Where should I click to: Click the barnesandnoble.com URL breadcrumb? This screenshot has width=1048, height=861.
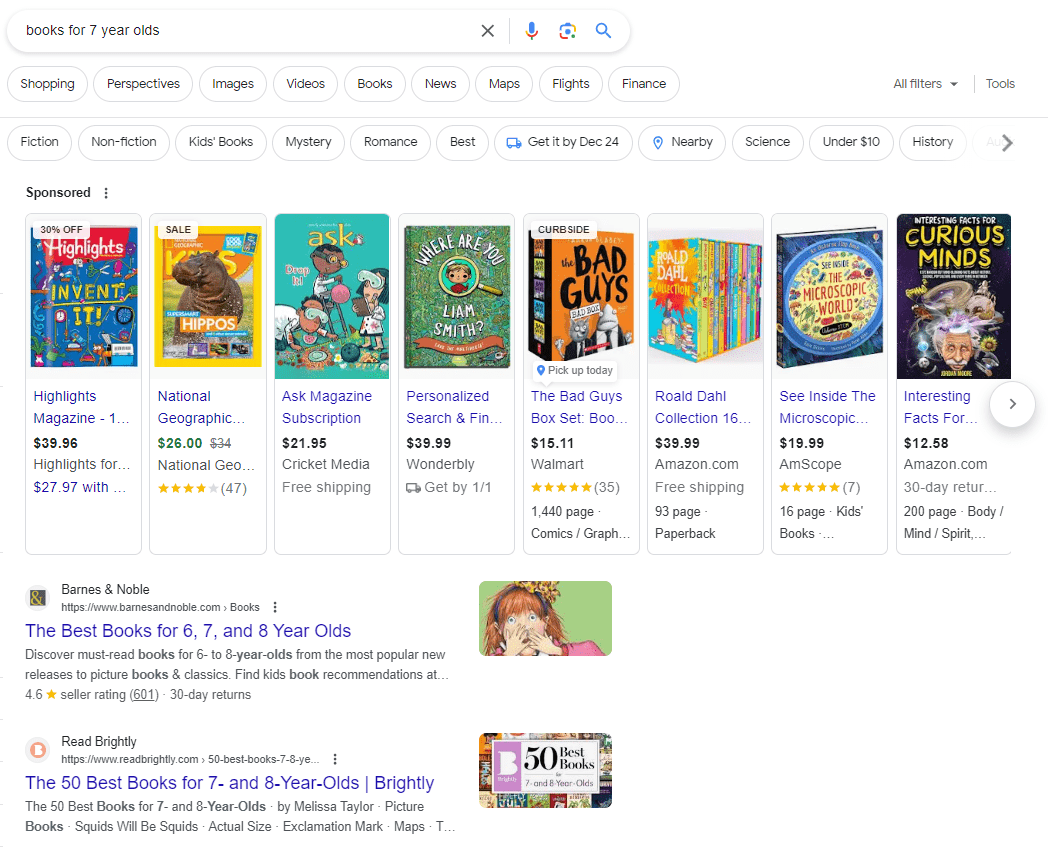[160, 607]
